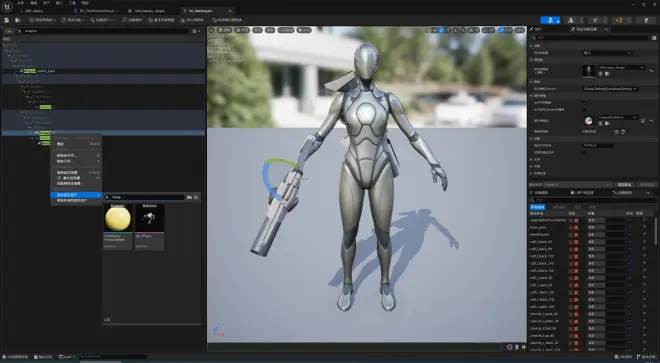Click the asset picker search field
This screenshot has height=363, width=660.
(147, 197)
